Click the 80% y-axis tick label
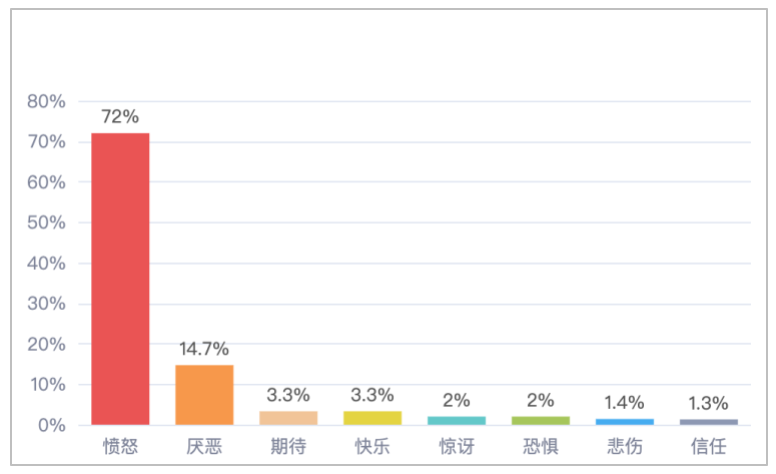The height and width of the screenshot is (474, 776). coord(46,101)
